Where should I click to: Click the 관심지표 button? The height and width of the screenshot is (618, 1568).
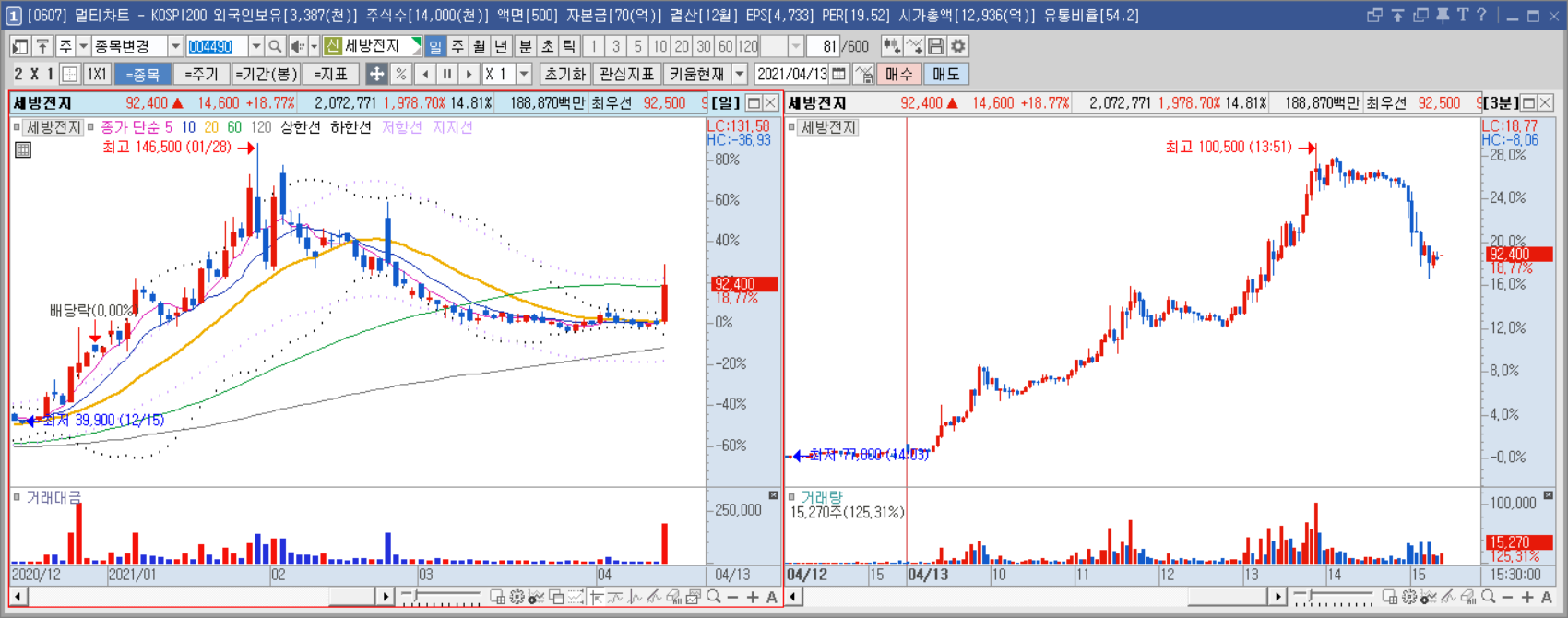627,74
